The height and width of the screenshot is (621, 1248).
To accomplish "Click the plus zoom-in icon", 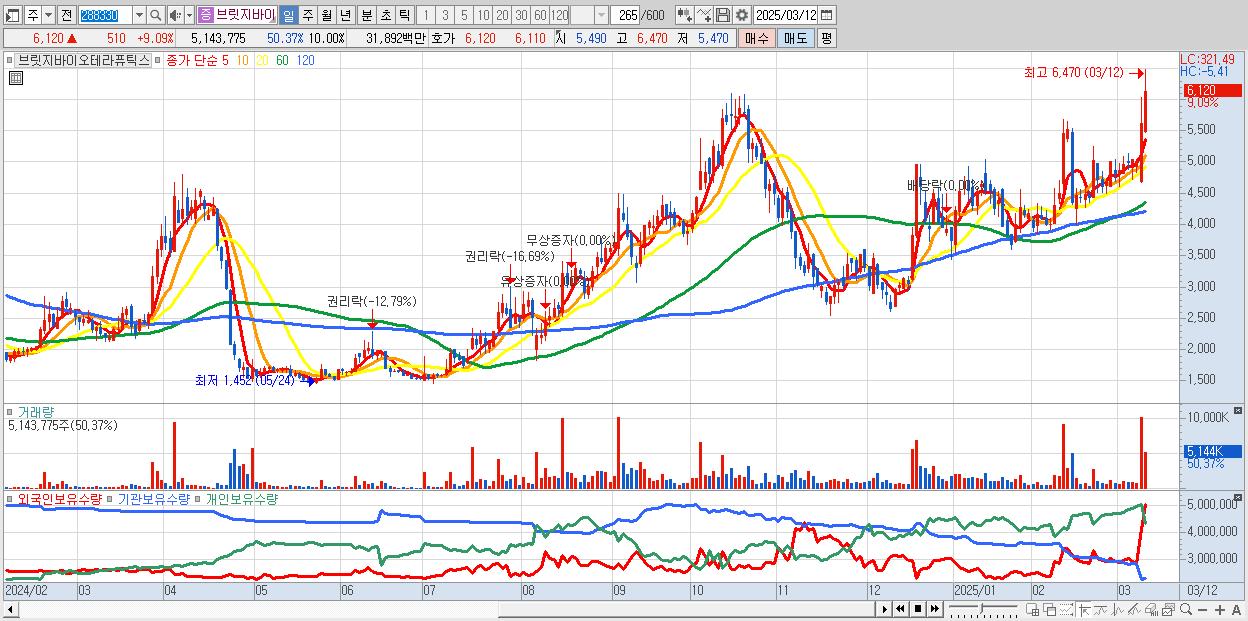I will click(1220, 610).
